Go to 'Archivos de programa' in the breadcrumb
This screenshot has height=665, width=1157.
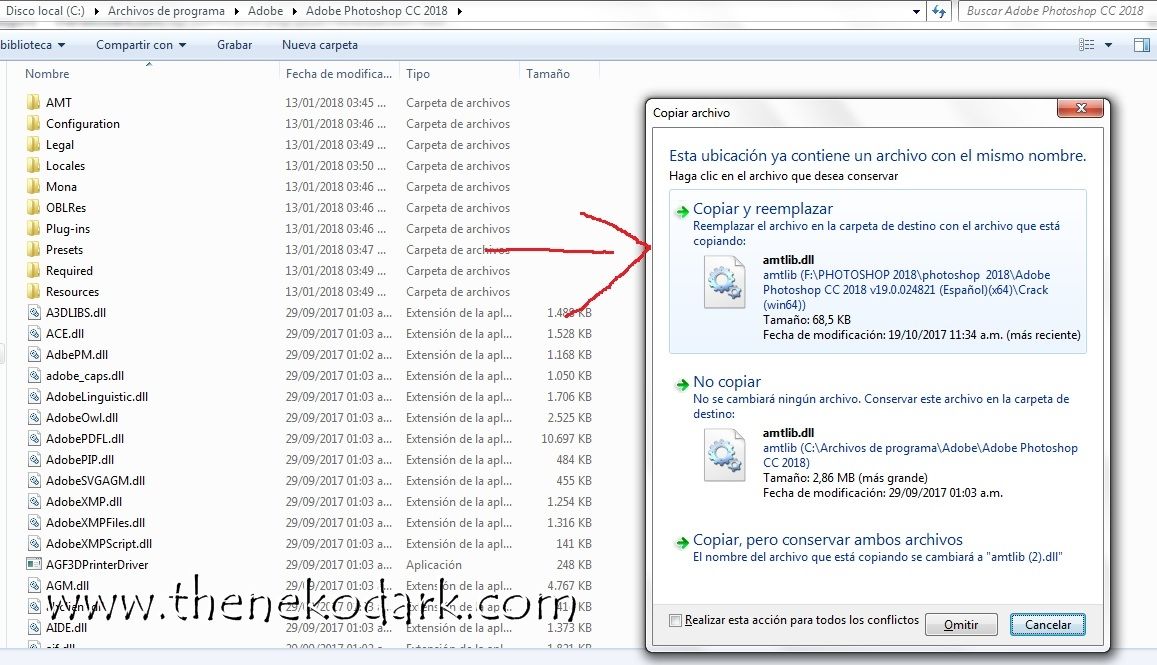pyautogui.click(x=166, y=11)
